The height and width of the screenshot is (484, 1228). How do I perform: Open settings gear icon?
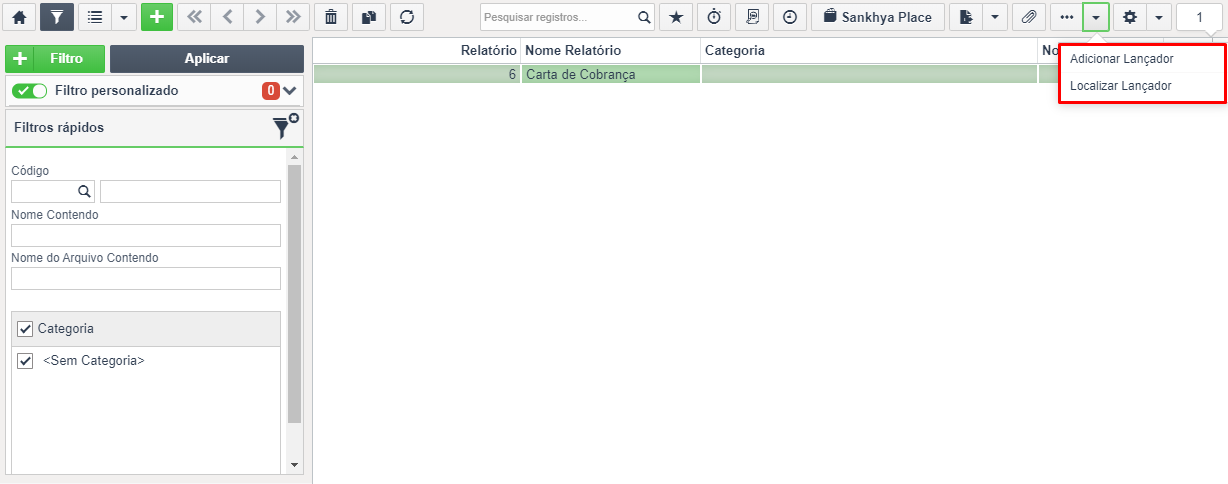pyautogui.click(x=1130, y=17)
